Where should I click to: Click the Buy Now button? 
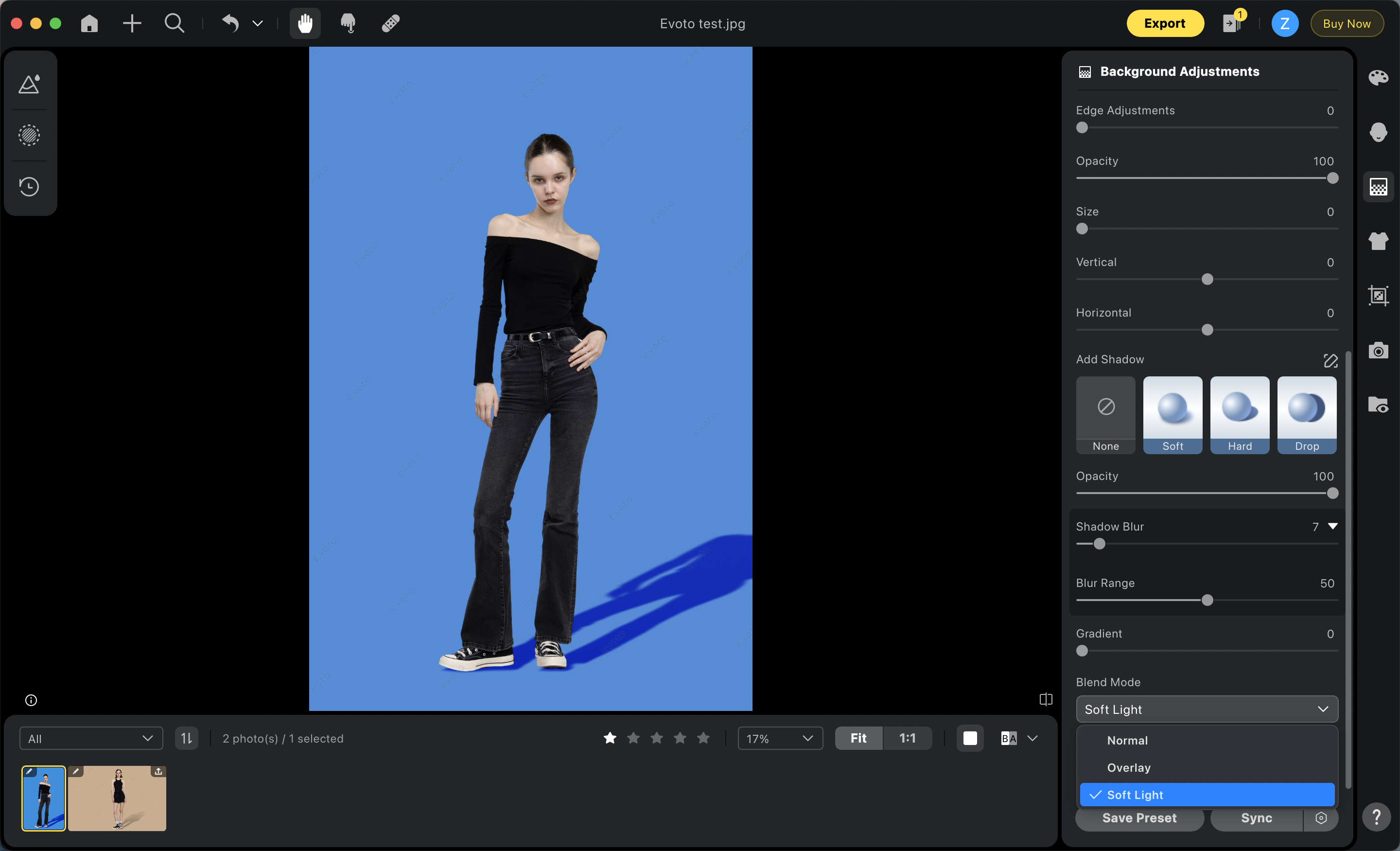1347,23
